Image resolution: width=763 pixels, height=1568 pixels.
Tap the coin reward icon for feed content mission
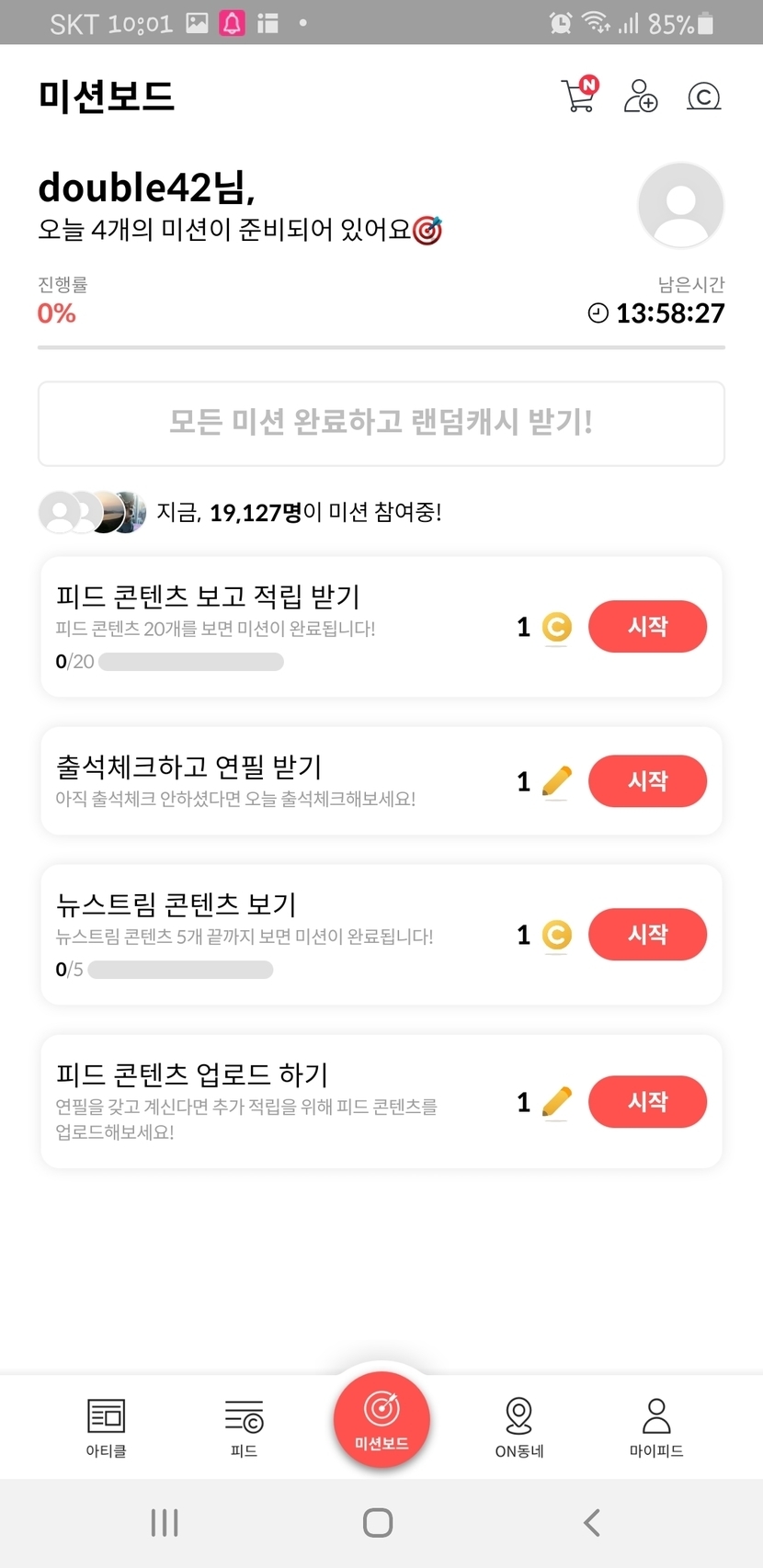[556, 627]
